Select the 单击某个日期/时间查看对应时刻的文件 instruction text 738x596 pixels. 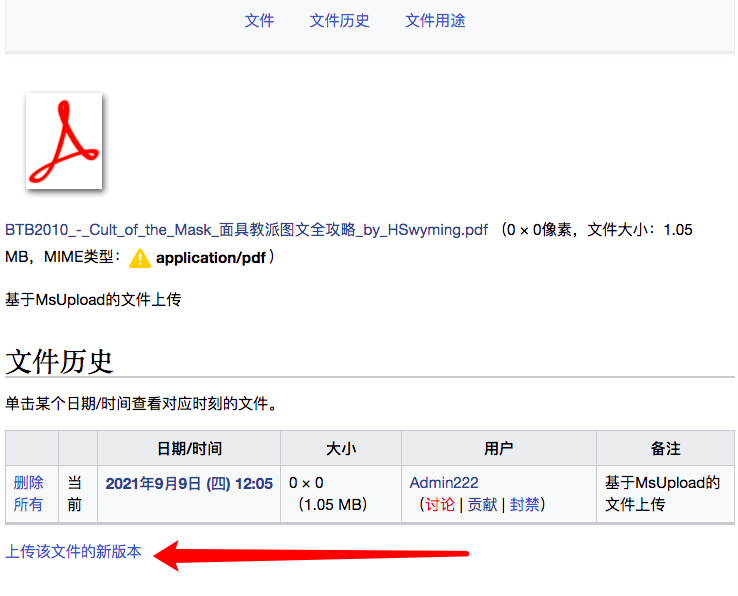(x=141, y=403)
